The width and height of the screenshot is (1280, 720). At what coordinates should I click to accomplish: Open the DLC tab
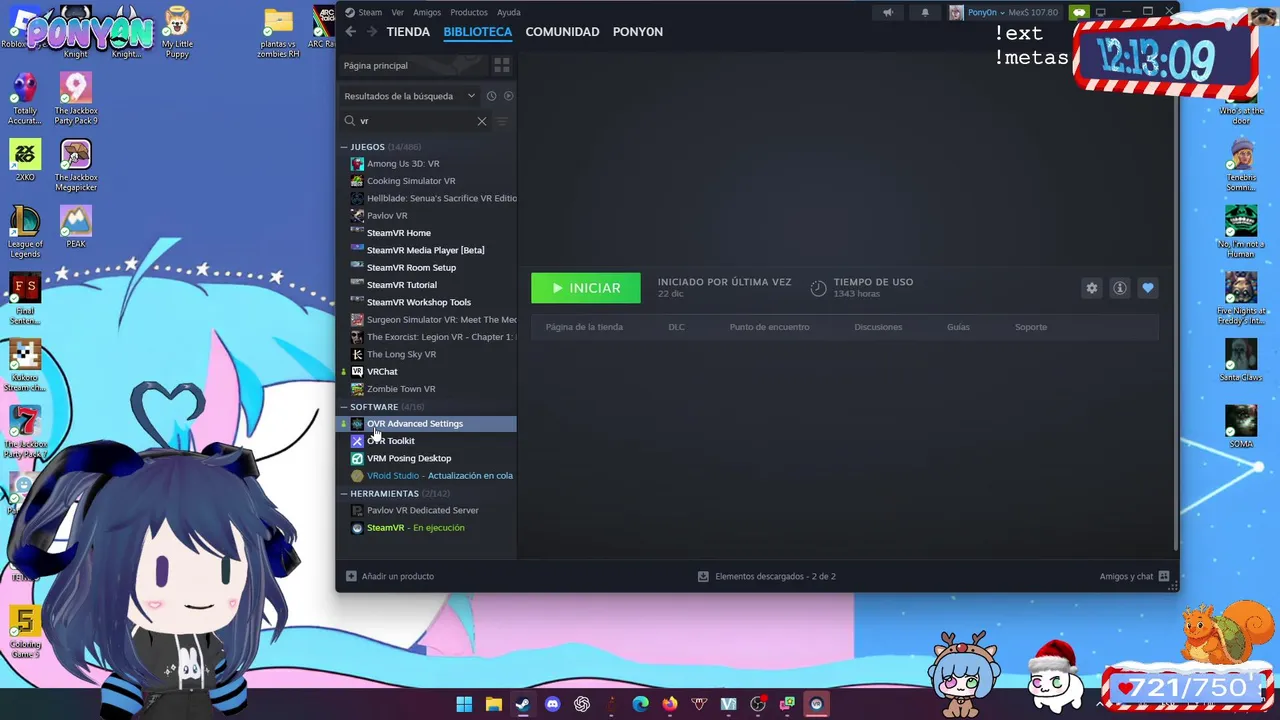[676, 327]
